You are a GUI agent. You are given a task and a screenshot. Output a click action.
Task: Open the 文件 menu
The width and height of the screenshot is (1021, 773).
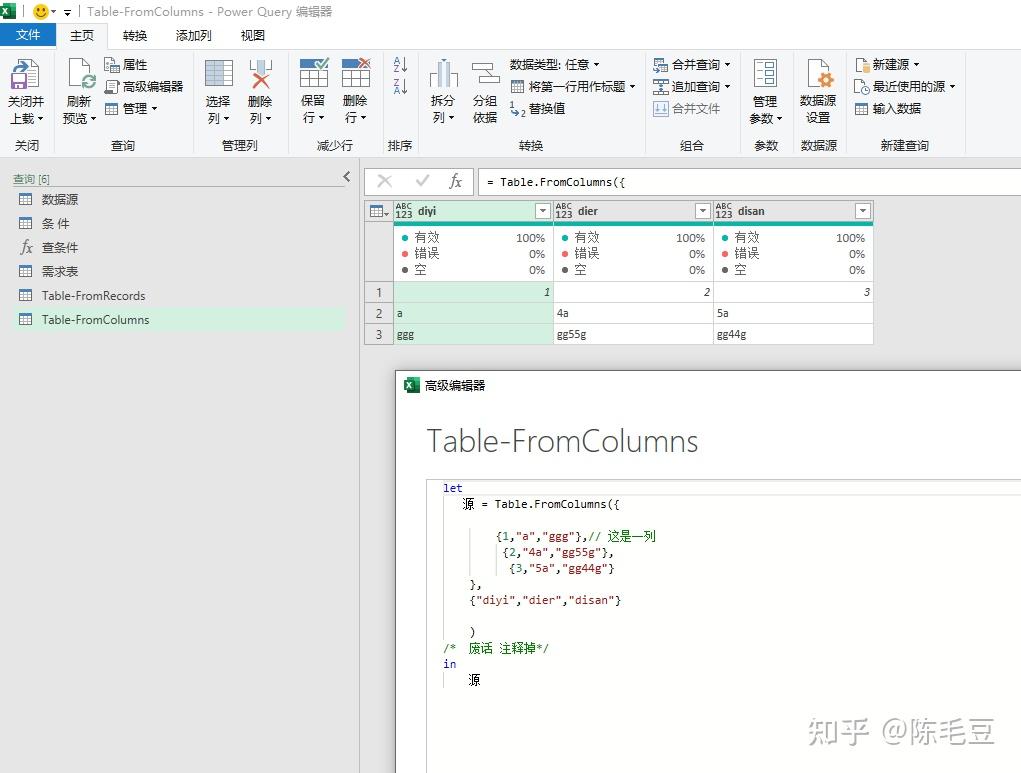tap(29, 34)
